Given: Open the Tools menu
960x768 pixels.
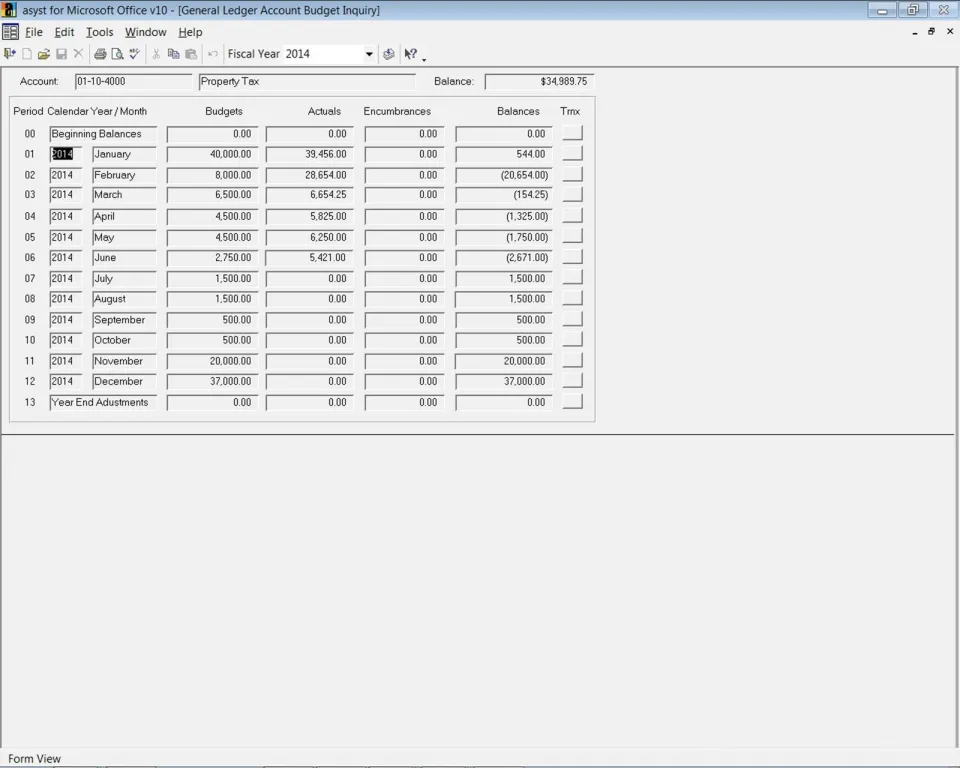Looking at the screenshot, I should pyautogui.click(x=100, y=32).
